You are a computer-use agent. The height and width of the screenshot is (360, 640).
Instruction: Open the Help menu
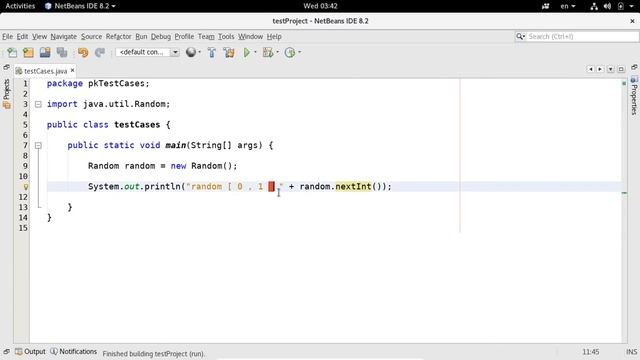coord(274,36)
